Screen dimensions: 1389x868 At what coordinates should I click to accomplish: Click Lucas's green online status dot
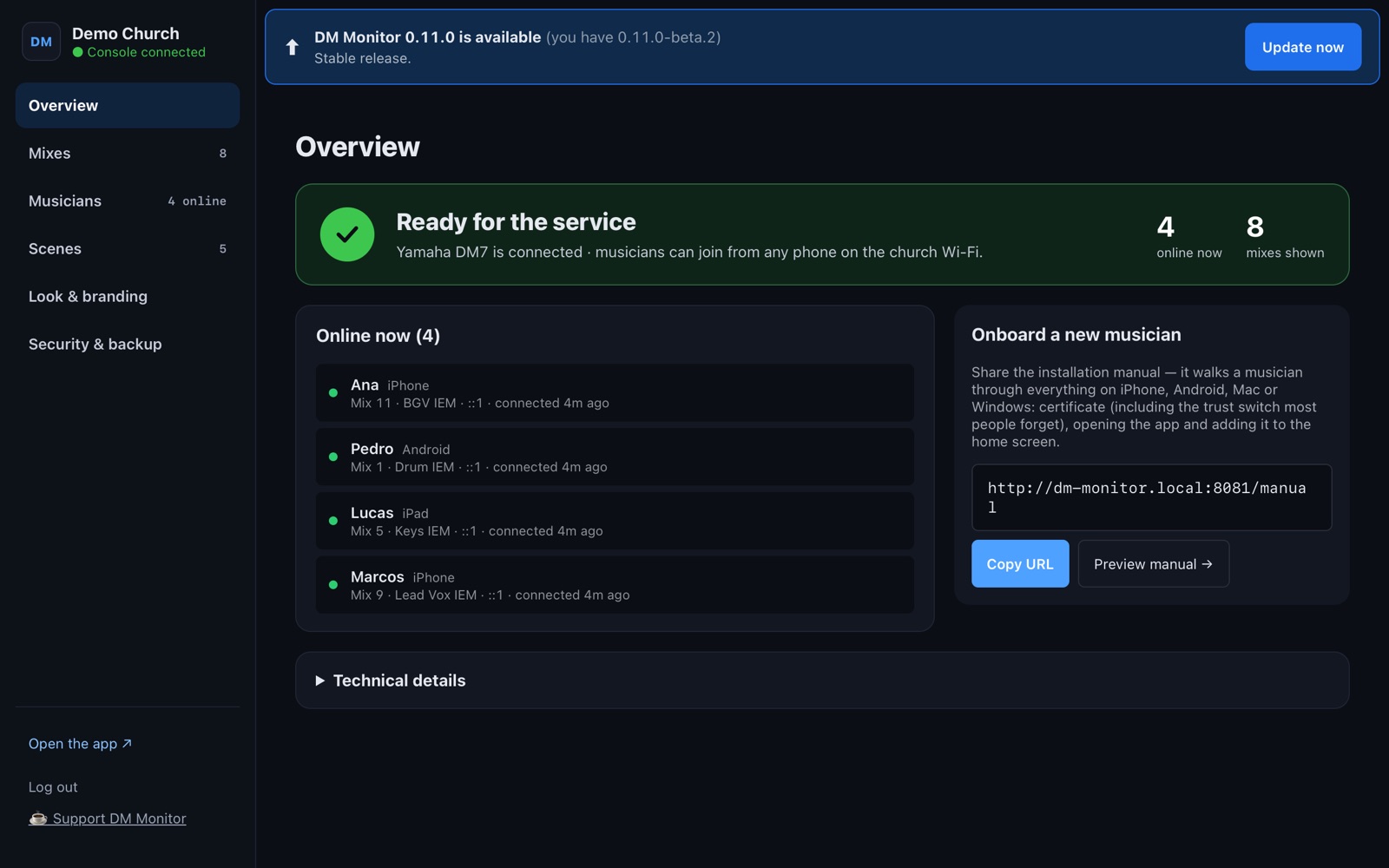pos(333,521)
